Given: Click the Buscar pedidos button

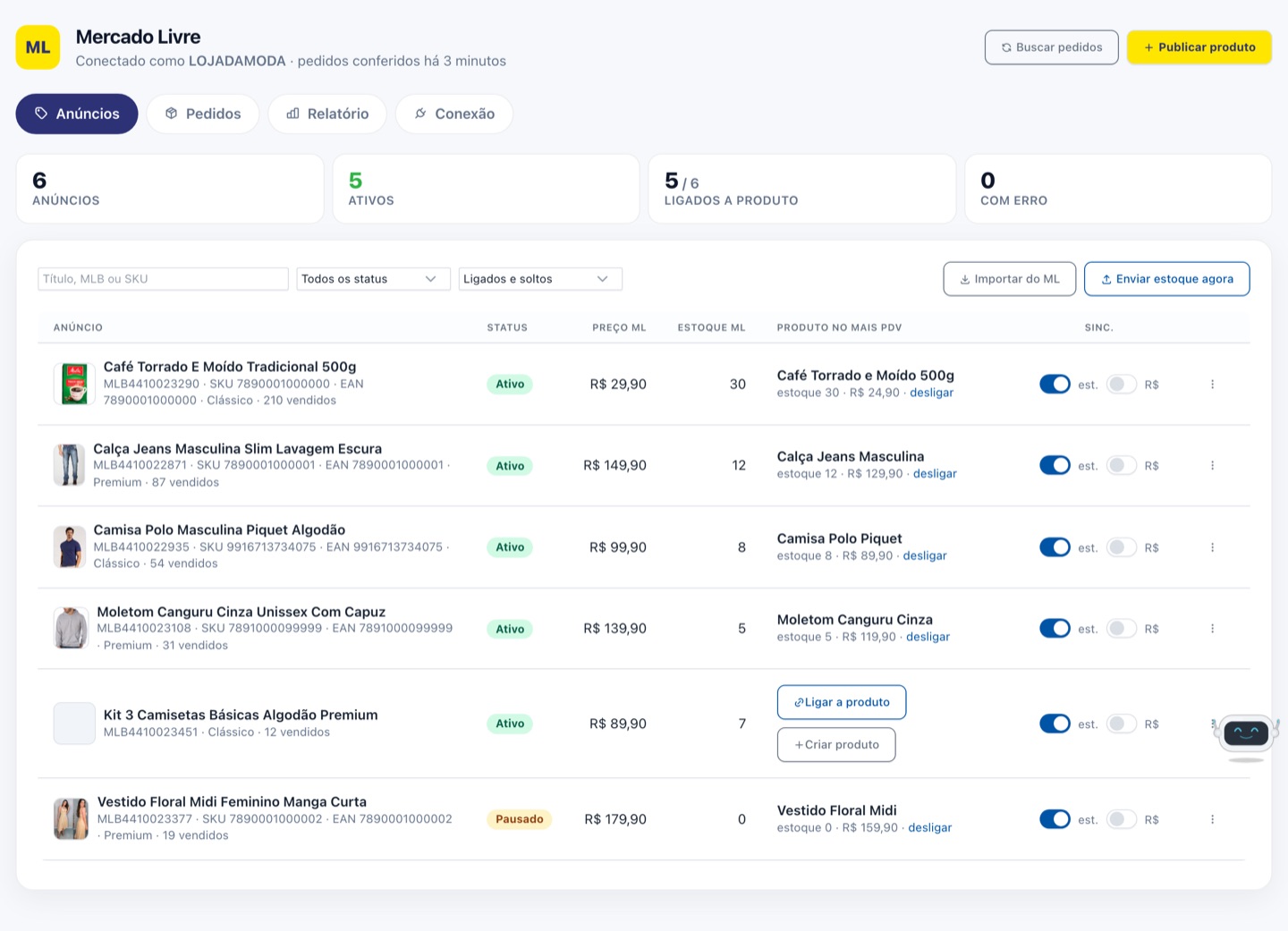Looking at the screenshot, I should tap(1052, 47).
